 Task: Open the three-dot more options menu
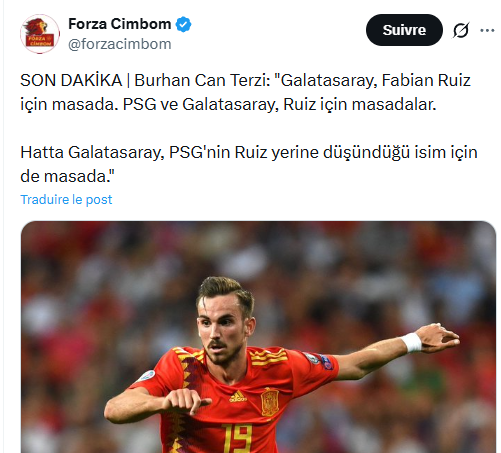[x=487, y=30]
